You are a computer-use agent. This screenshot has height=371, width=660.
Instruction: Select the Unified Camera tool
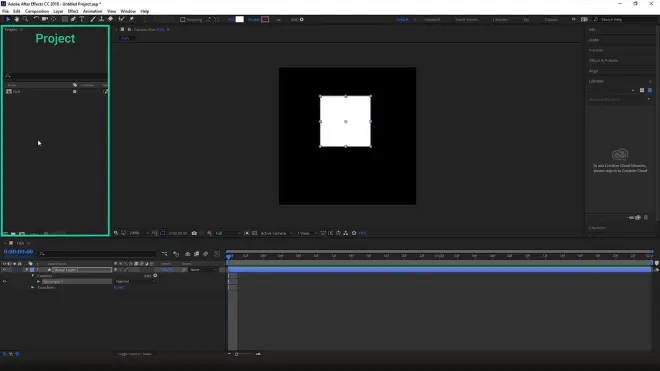[x=45, y=19]
